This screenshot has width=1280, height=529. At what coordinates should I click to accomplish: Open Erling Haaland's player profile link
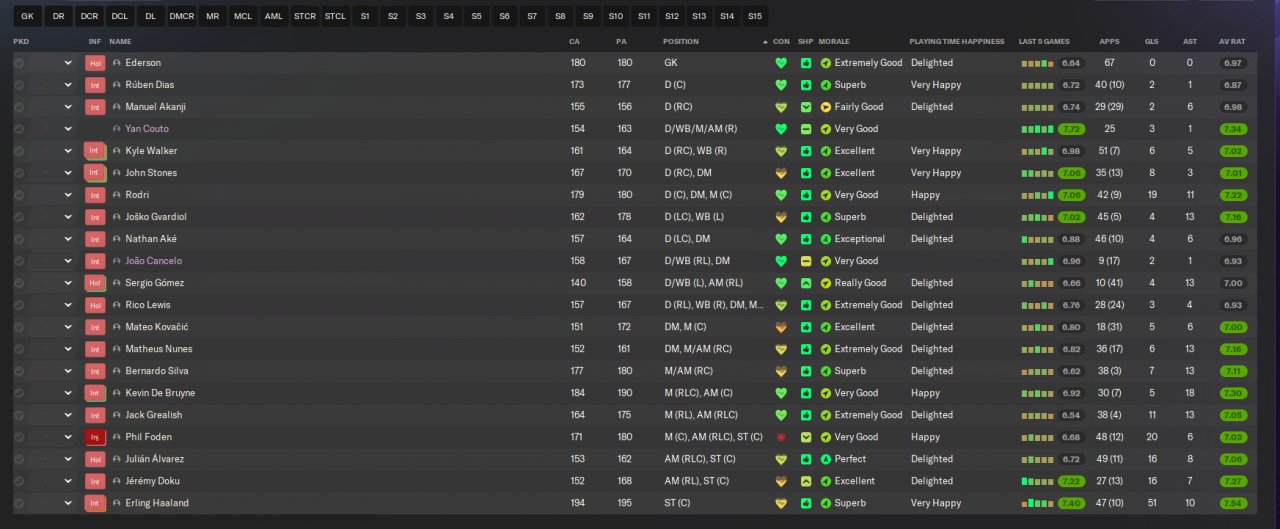click(157, 503)
